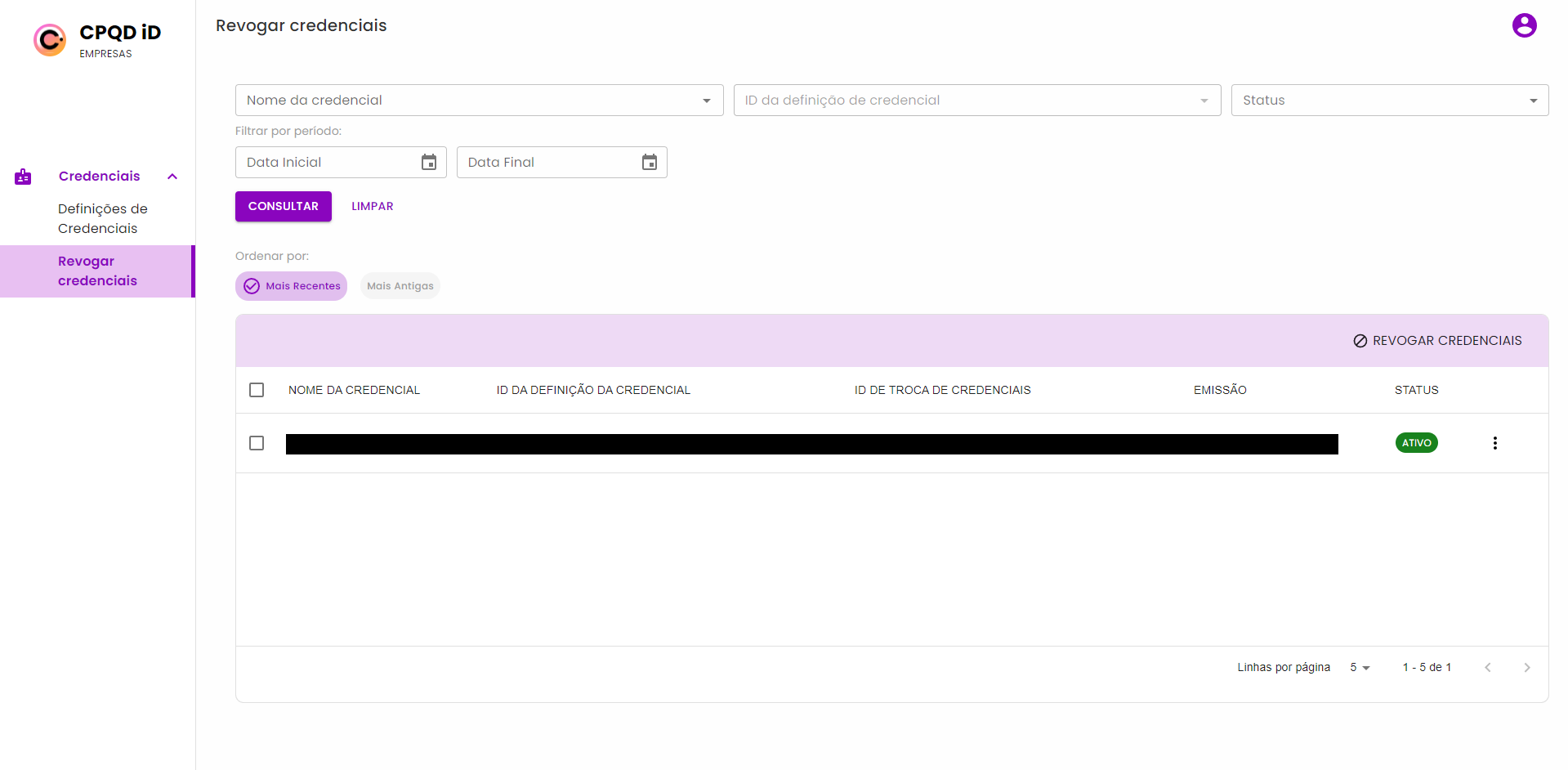
Task: Open the Status filter dropdown
Action: (x=1388, y=100)
